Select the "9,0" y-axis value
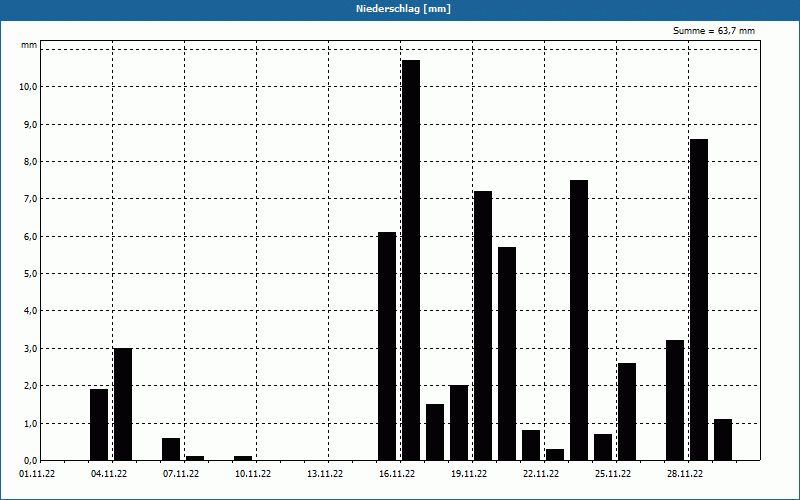800x500 pixels. [x=30, y=124]
